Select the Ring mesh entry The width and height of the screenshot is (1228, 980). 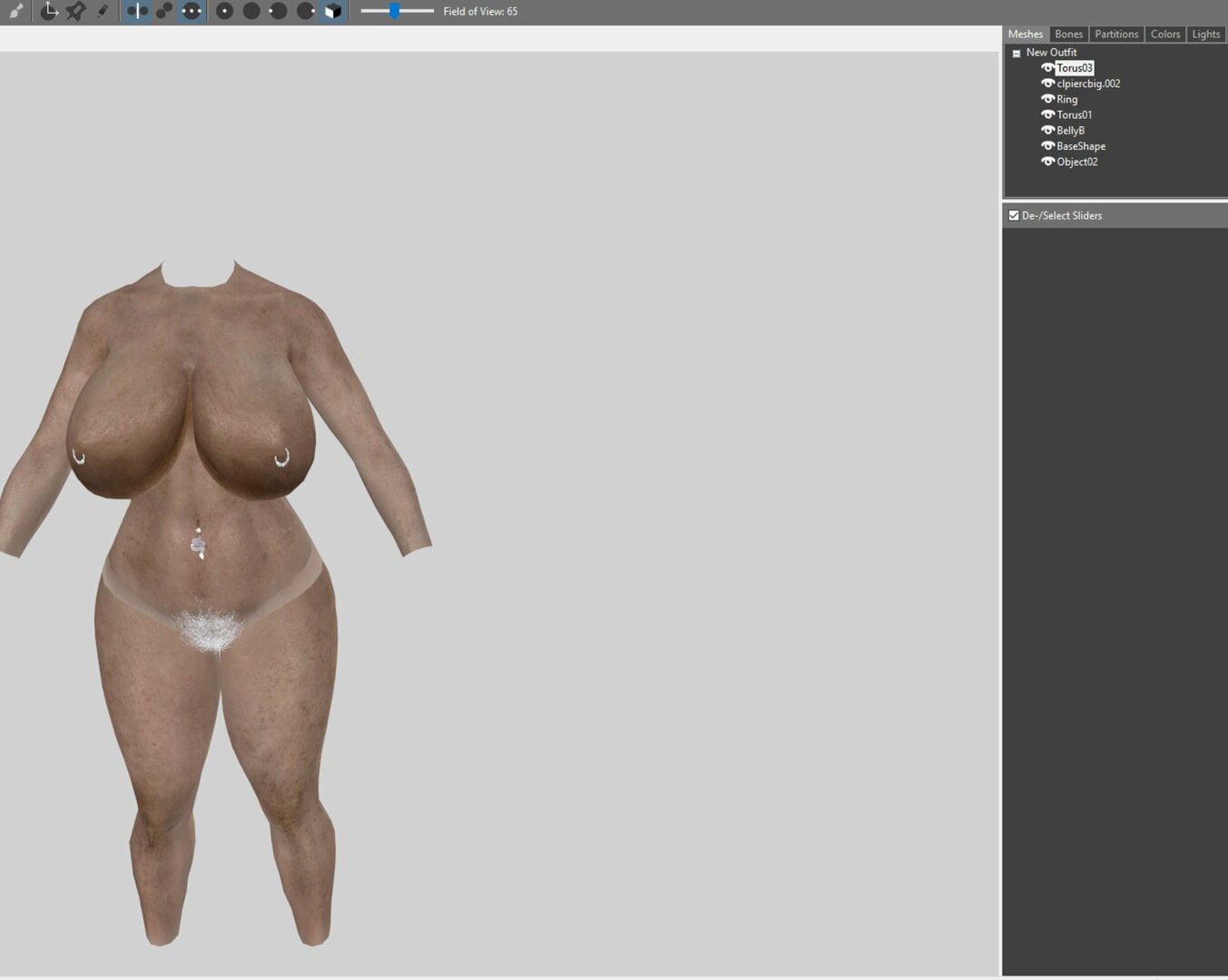coord(1067,100)
